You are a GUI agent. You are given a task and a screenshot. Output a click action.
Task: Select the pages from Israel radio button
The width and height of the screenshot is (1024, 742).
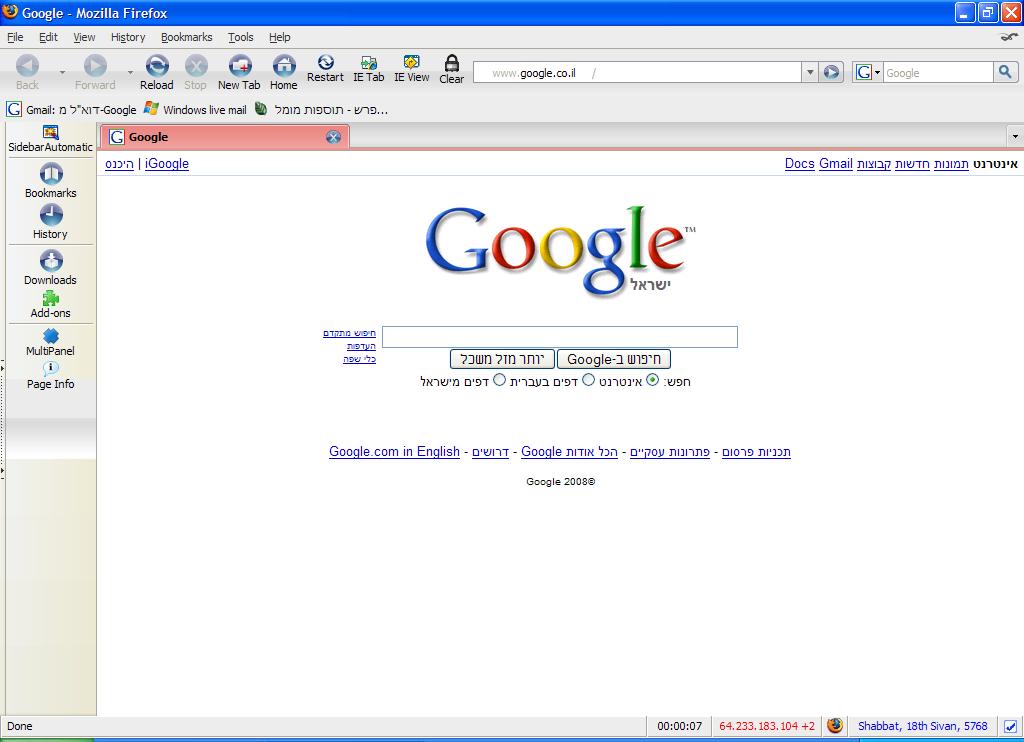[500, 380]
